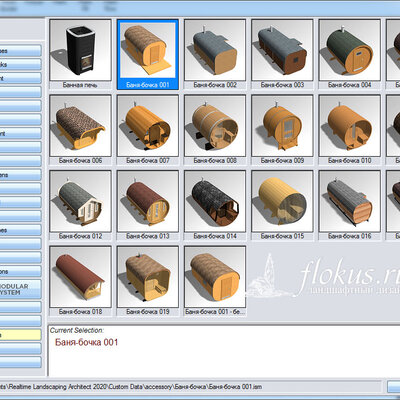
Task: Click the Баня-бочка 006 shingled sauna
Action: 80,130
